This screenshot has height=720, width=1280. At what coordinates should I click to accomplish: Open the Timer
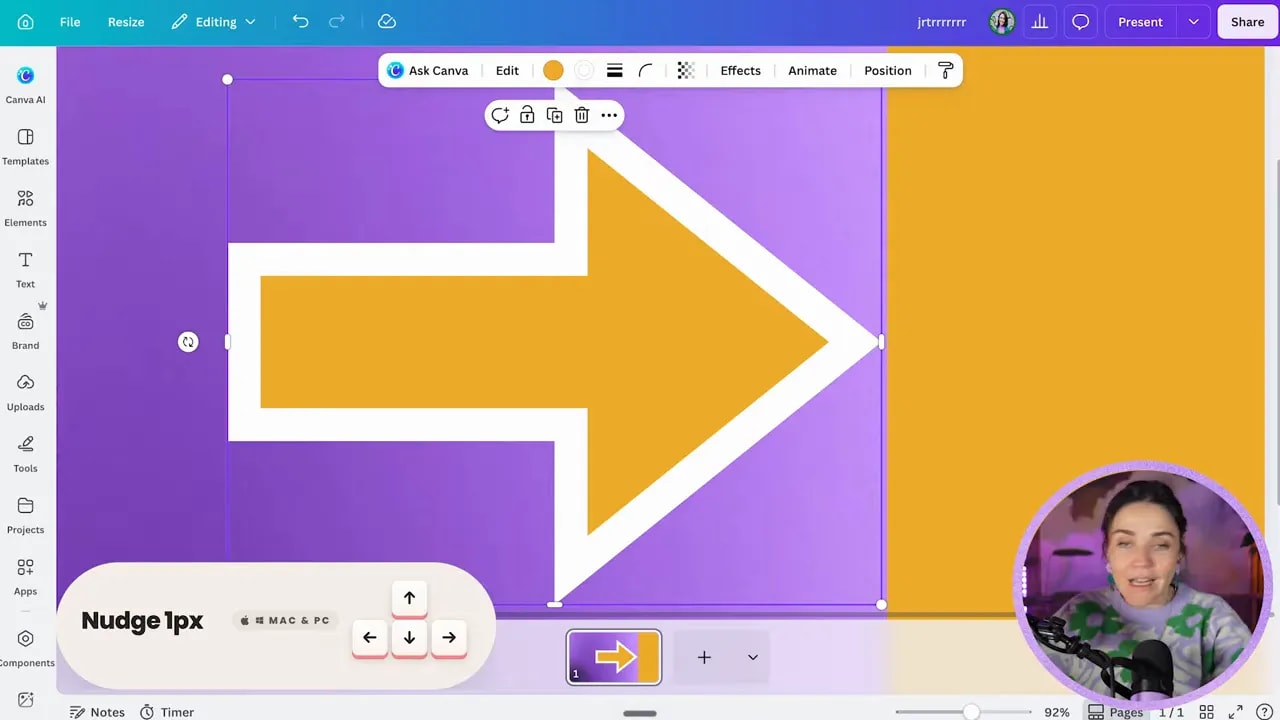[x=167, y=712]
